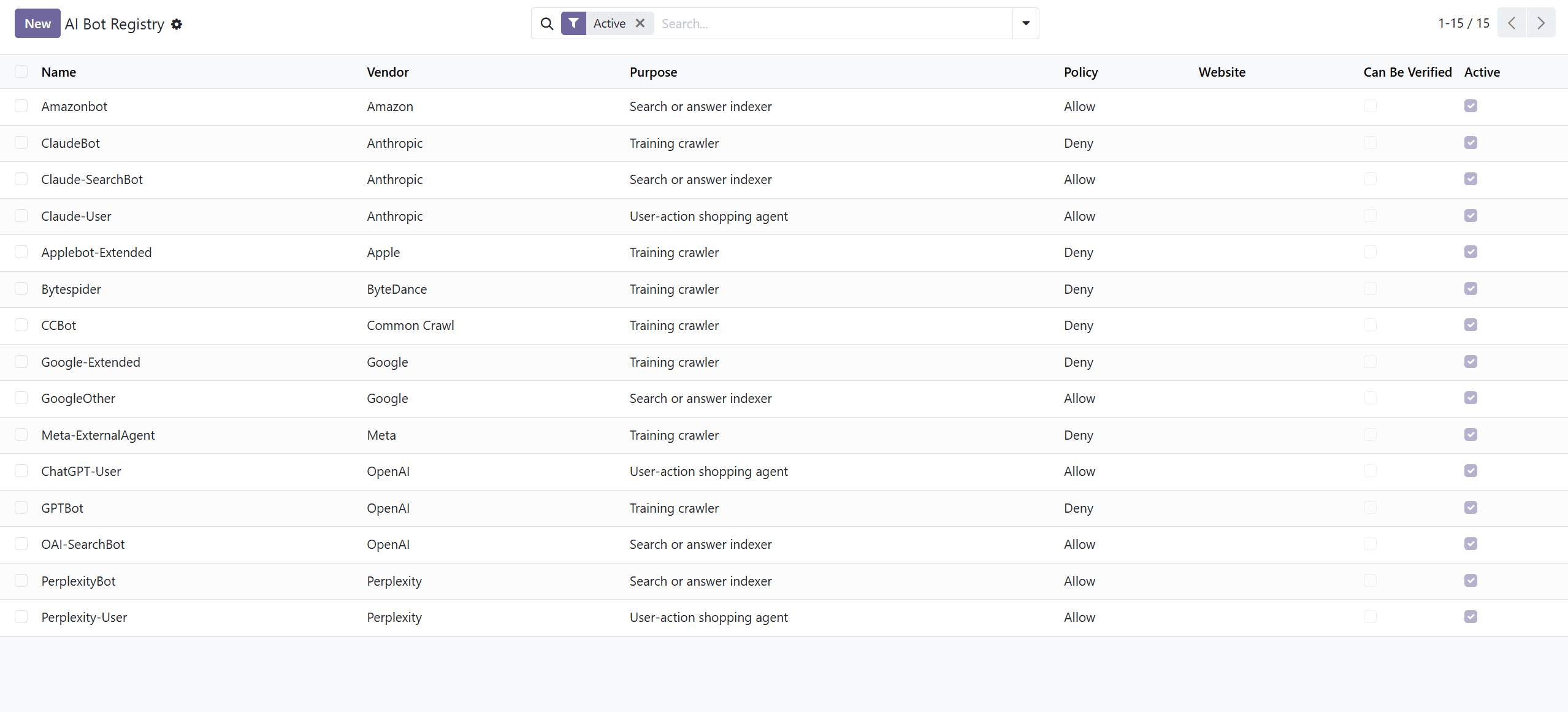Screen dimensions: 1568x712
Task: Open the Bytespider record
Action: point(71,289)
